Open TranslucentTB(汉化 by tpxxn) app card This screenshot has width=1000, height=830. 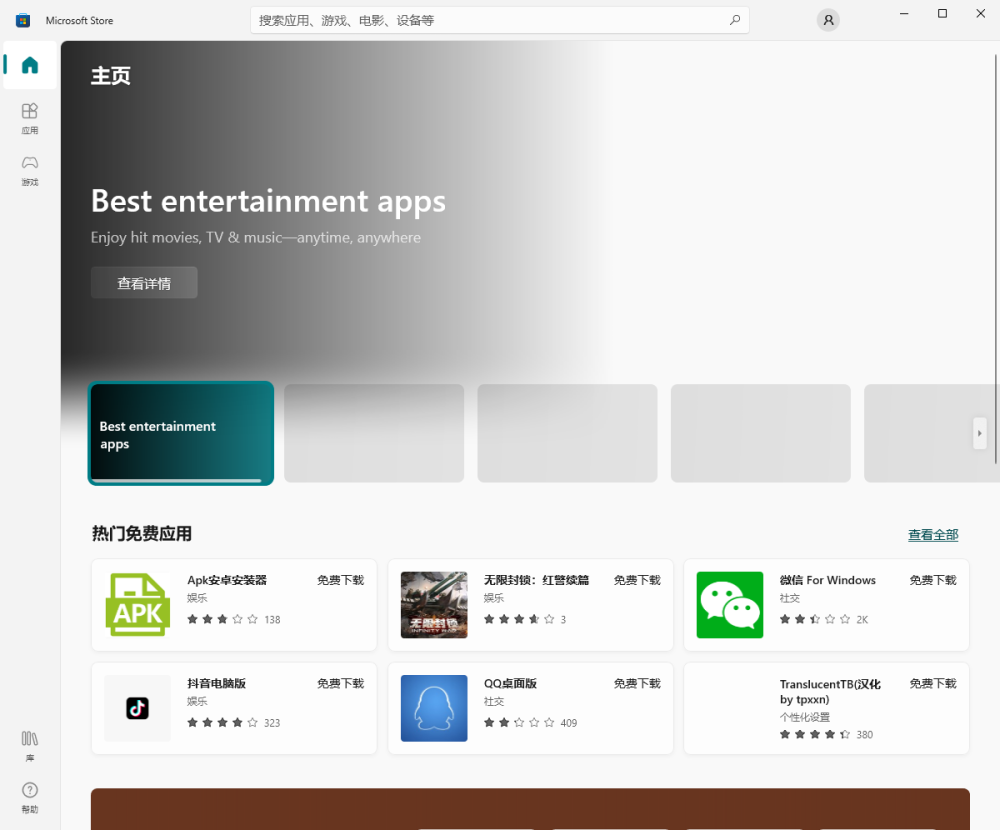826,708
